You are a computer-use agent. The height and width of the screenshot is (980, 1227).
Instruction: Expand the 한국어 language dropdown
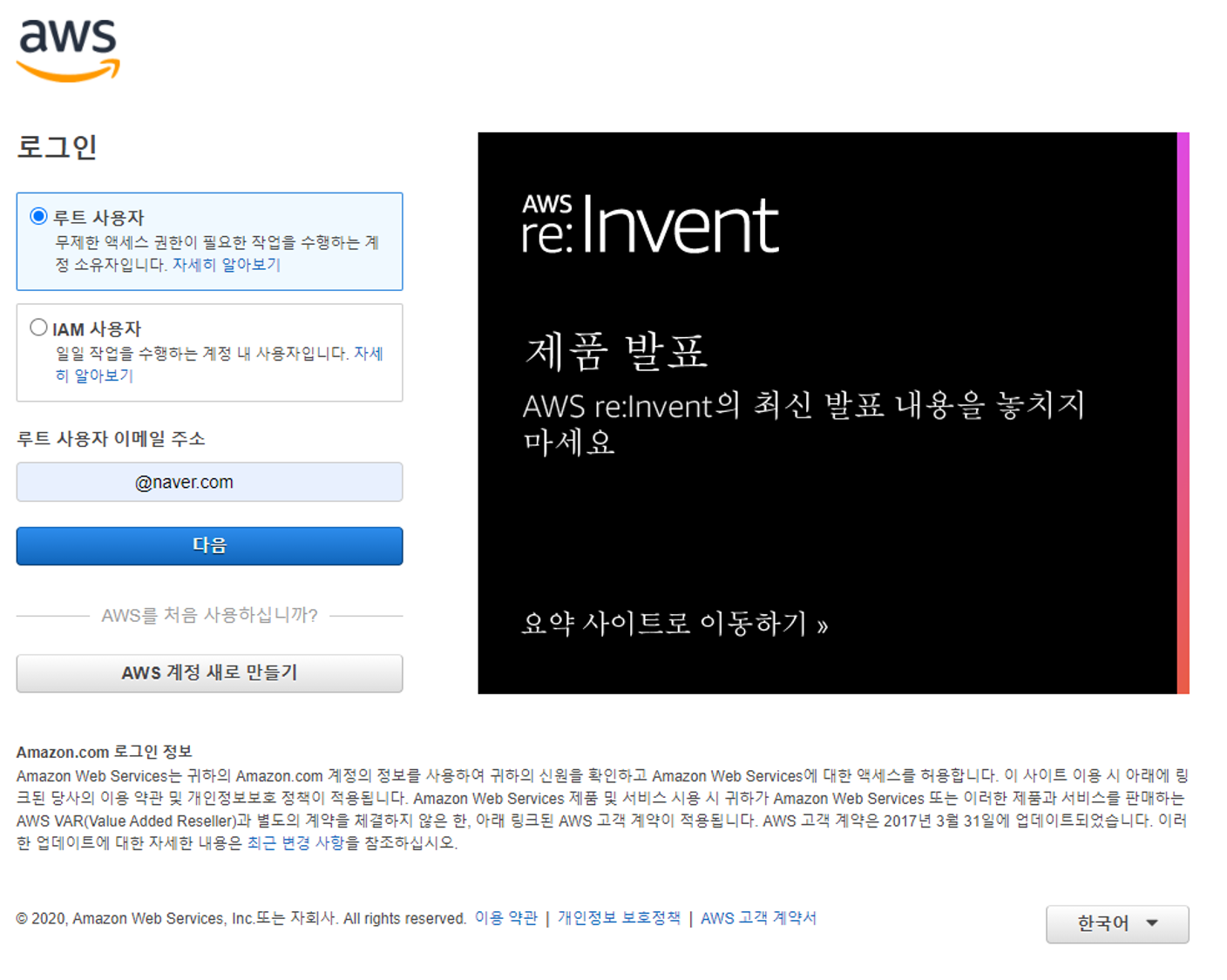click(1117, 923)
